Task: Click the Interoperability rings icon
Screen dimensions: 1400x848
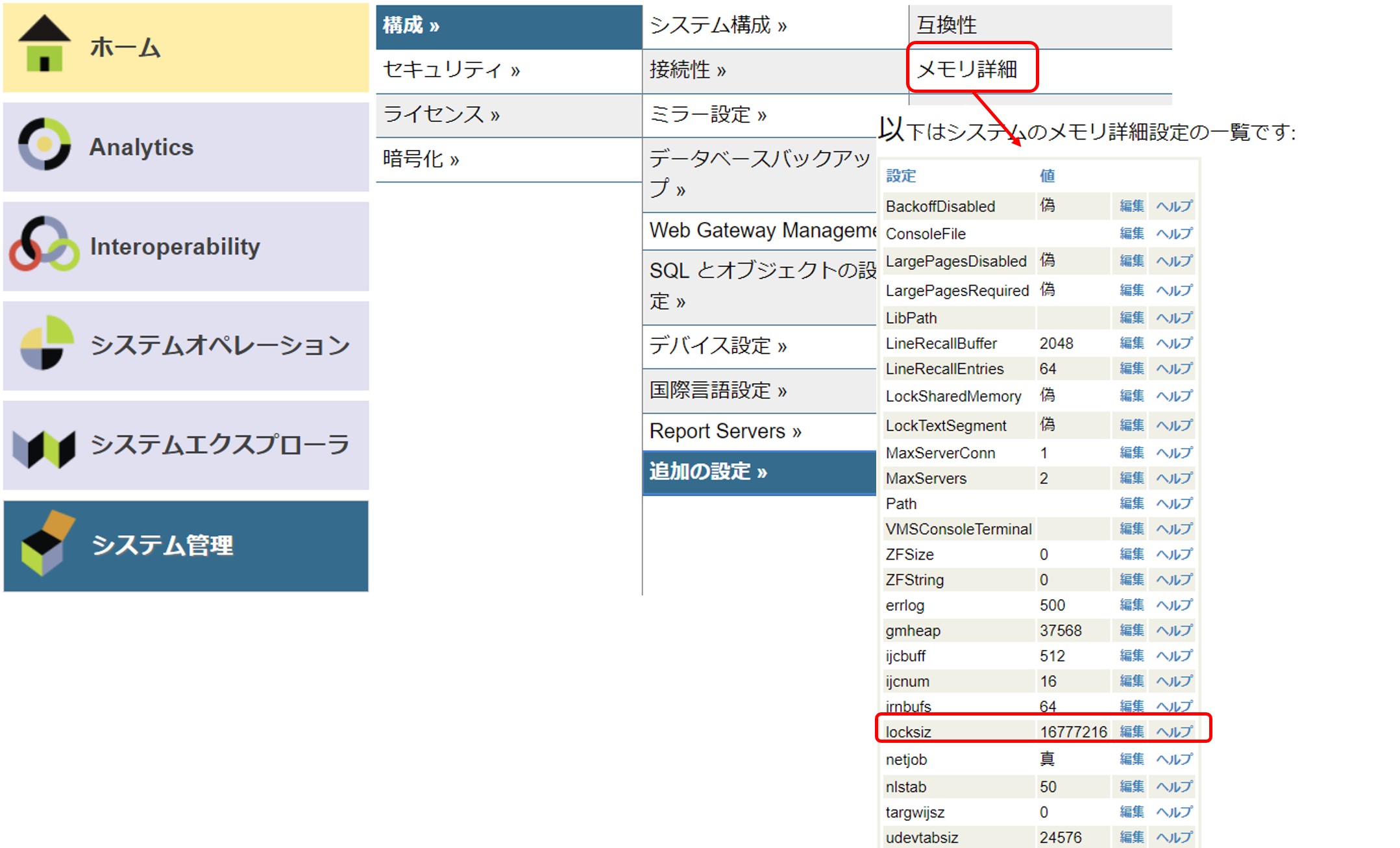Action: point(44,244)
